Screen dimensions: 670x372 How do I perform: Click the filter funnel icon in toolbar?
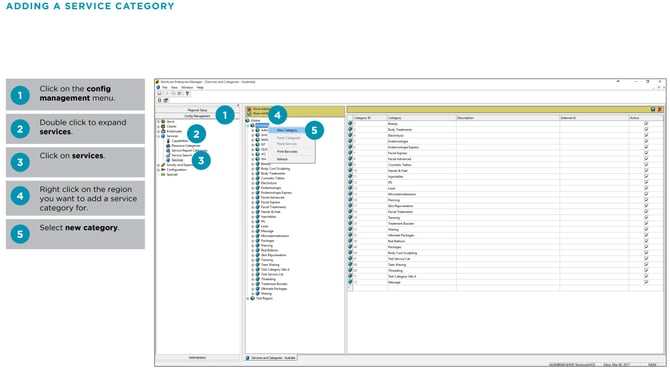coord(187,94)
